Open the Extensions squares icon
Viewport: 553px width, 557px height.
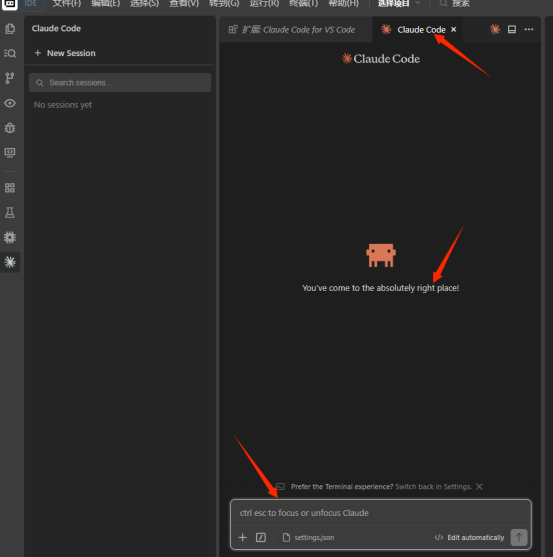point(10,188)
